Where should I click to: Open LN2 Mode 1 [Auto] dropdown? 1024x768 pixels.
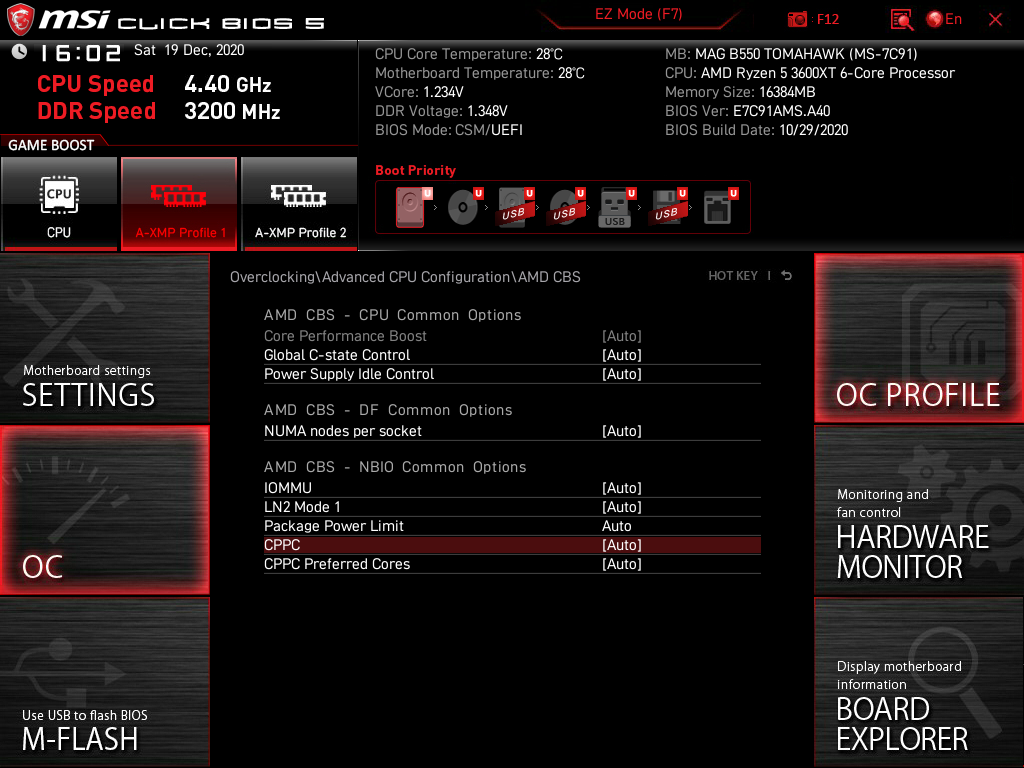tap(622, 507)
